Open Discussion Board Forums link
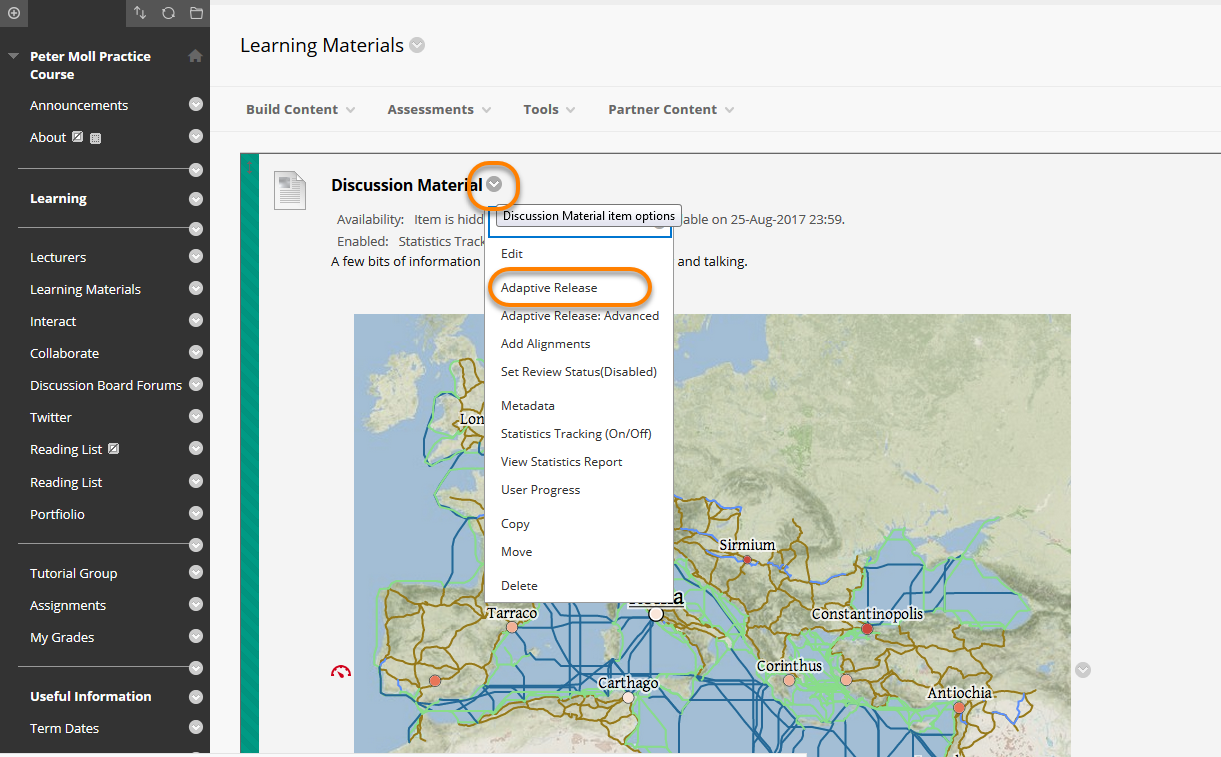The height and width of the screenshot is (757, 1221). tap(106, 385)
